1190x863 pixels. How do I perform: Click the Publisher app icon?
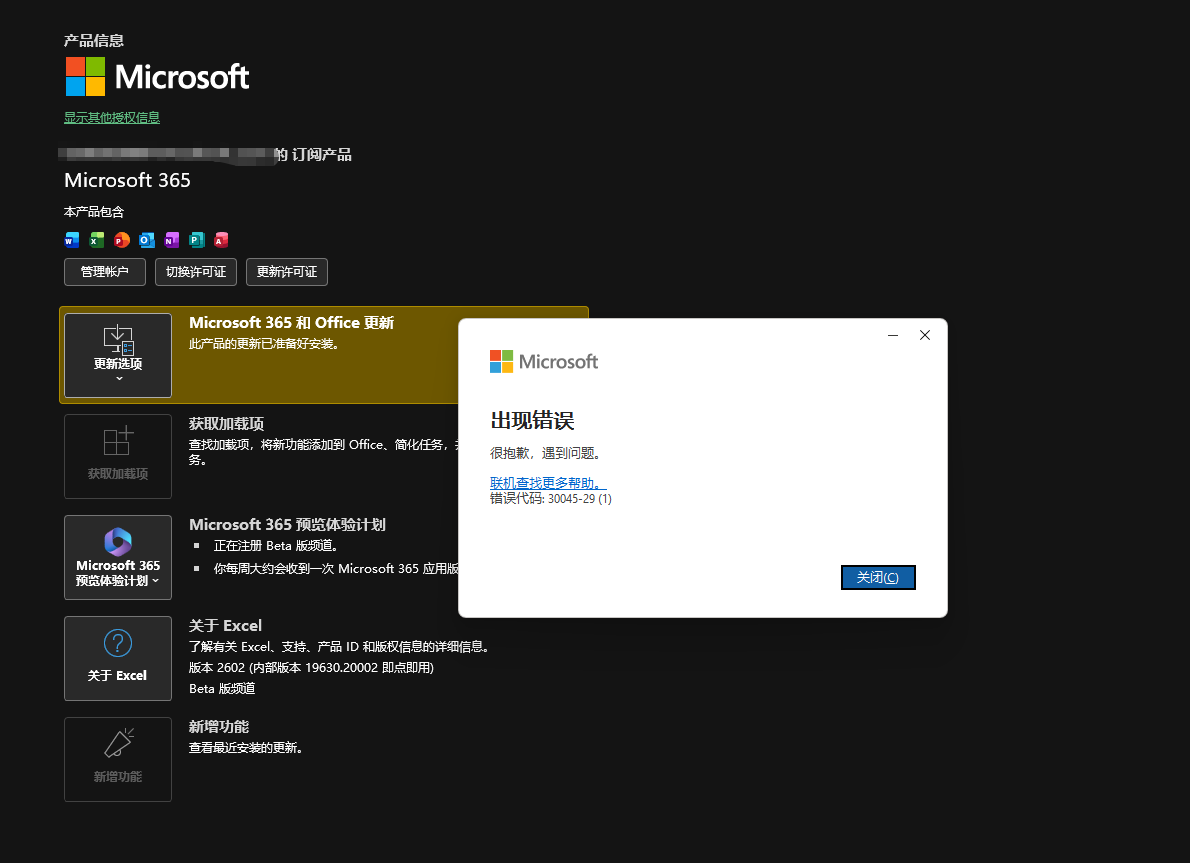(x=197, y=240)
